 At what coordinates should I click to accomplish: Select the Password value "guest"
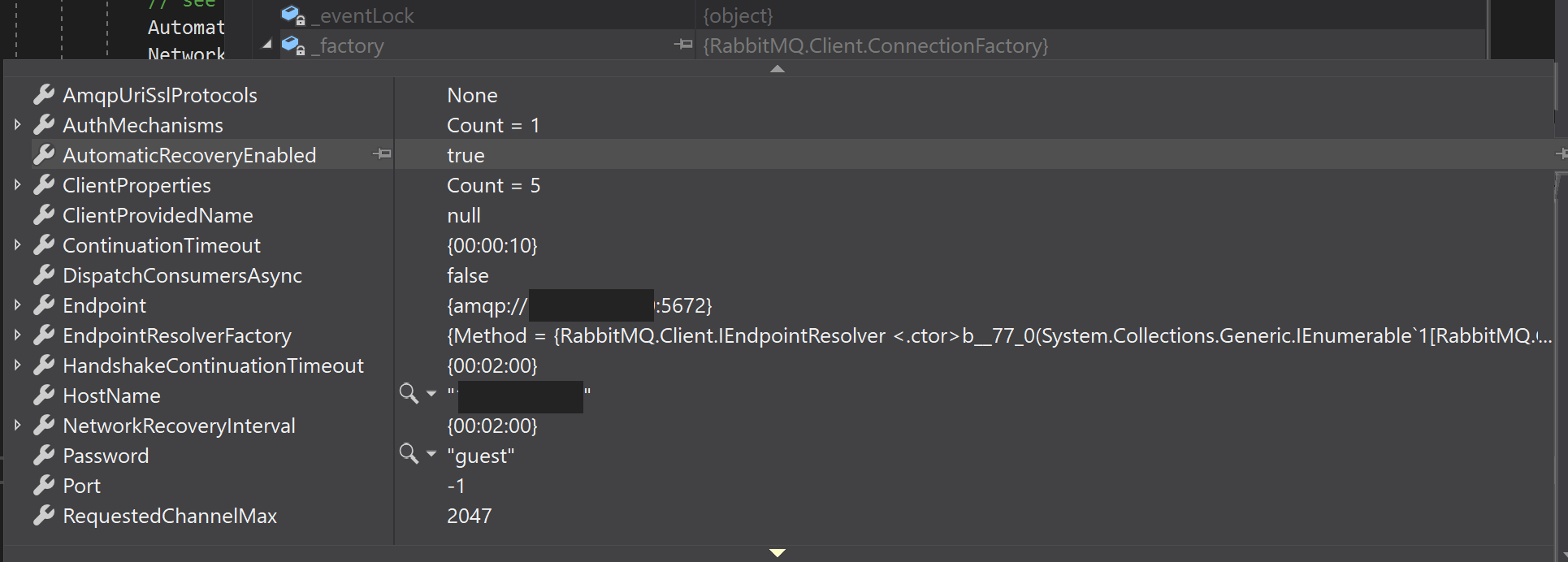coord(481,456)
